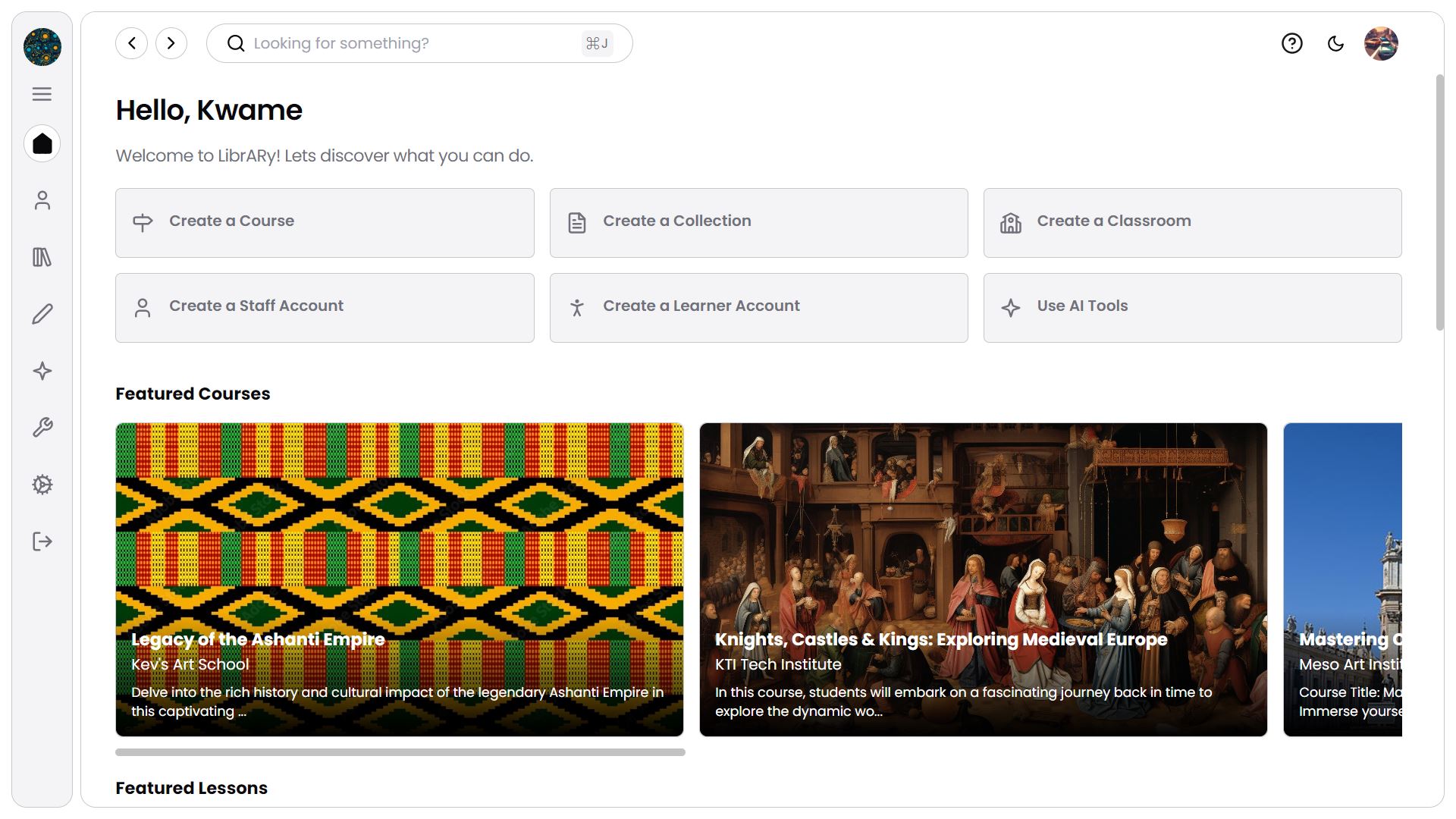Go forward with the right arrow button
This screenshot has width=1456, height=819.
(171, 43)
